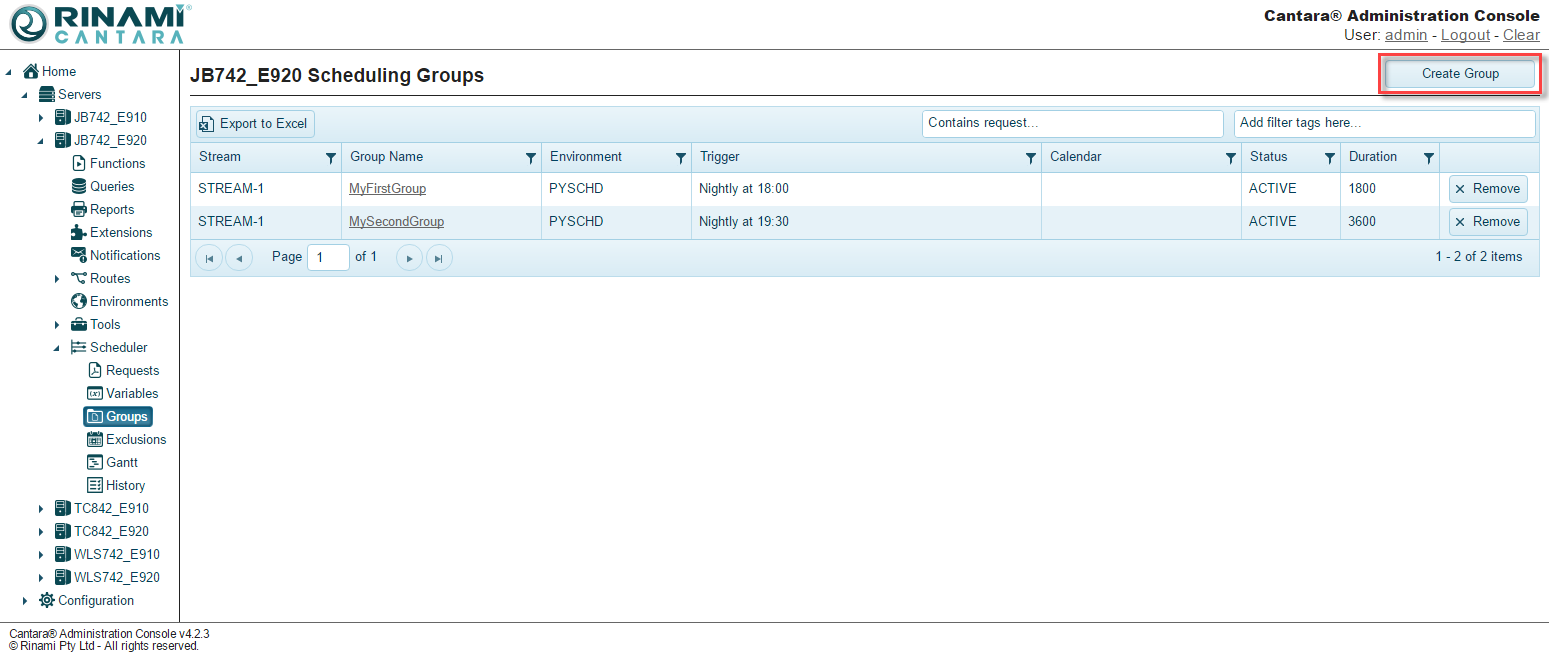
Task: Open the Variables tree item
Action: click(x=132, y=394)
